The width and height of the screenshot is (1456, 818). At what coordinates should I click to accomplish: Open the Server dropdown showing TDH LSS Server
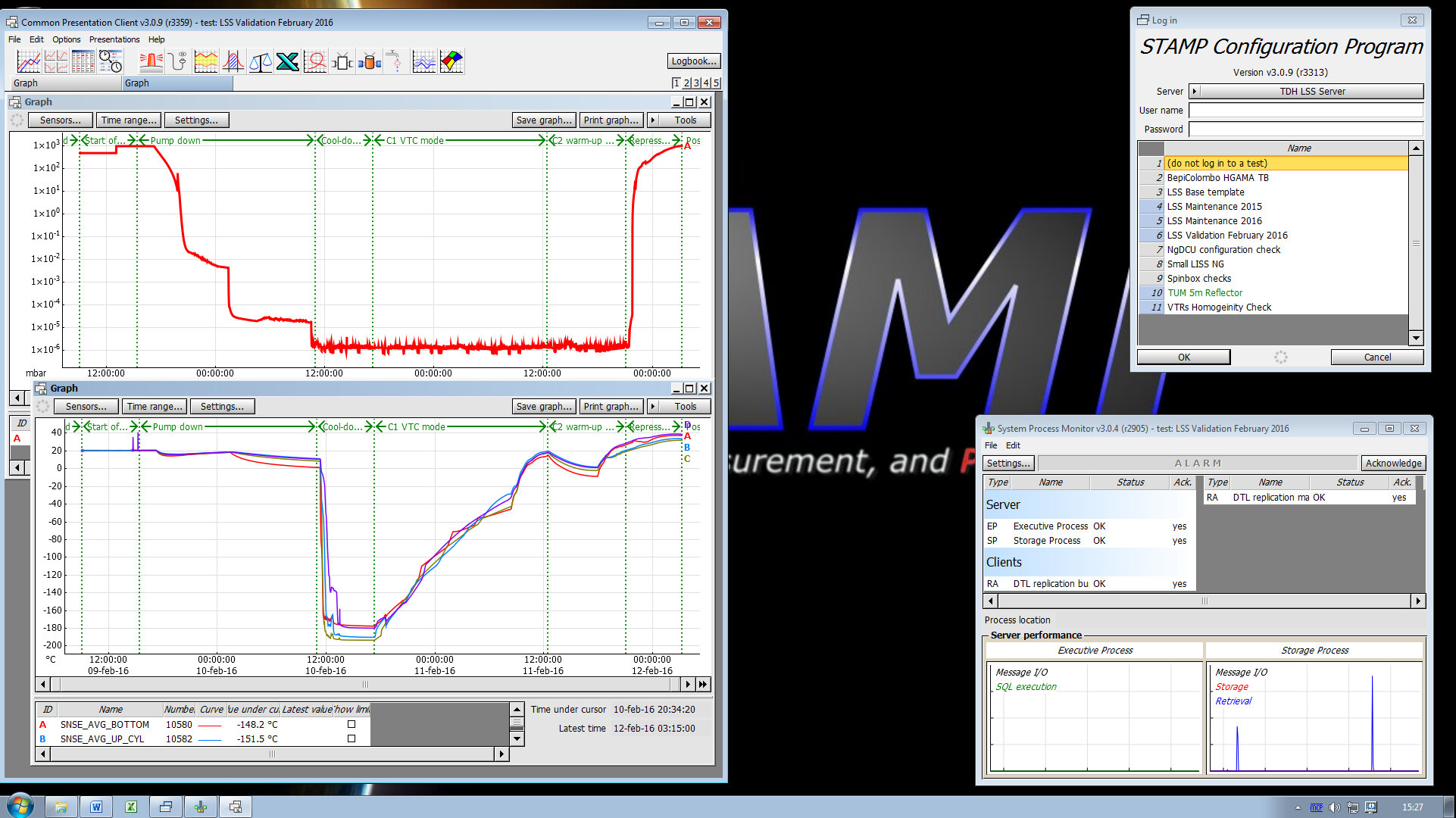click(1306, 92)
